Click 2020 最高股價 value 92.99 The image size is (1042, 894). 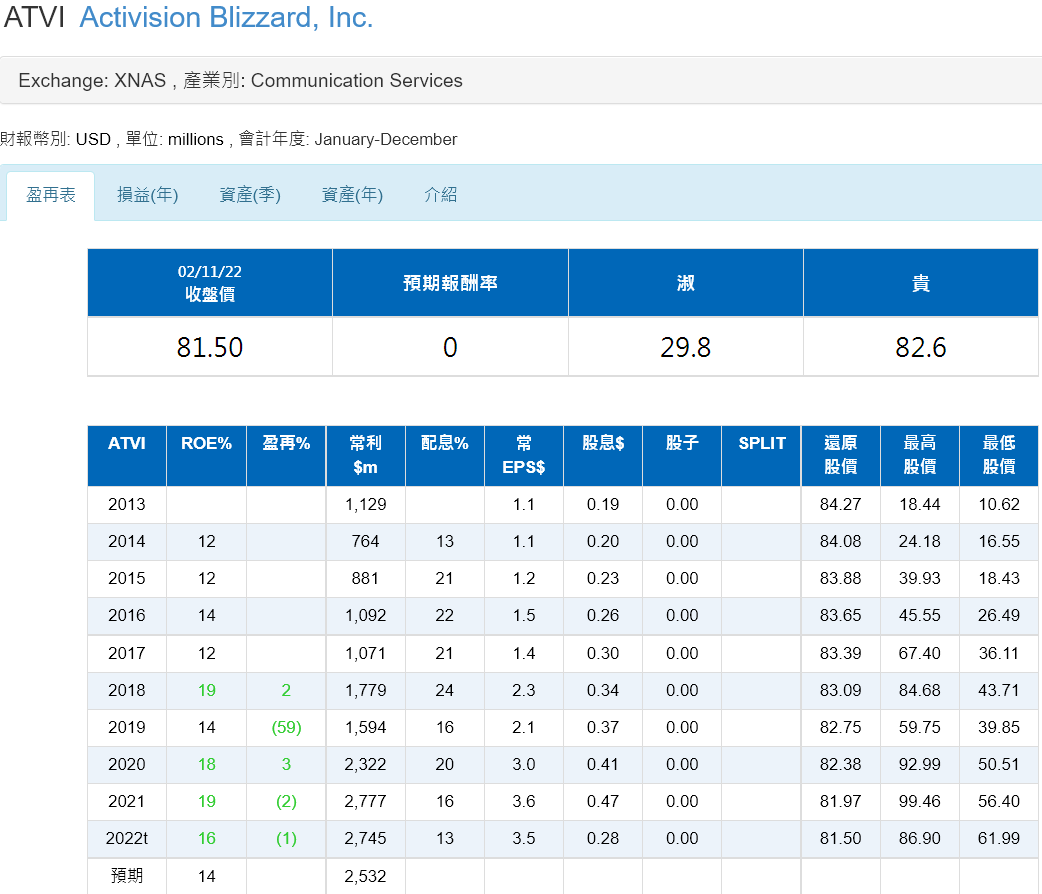pos(920,764)
